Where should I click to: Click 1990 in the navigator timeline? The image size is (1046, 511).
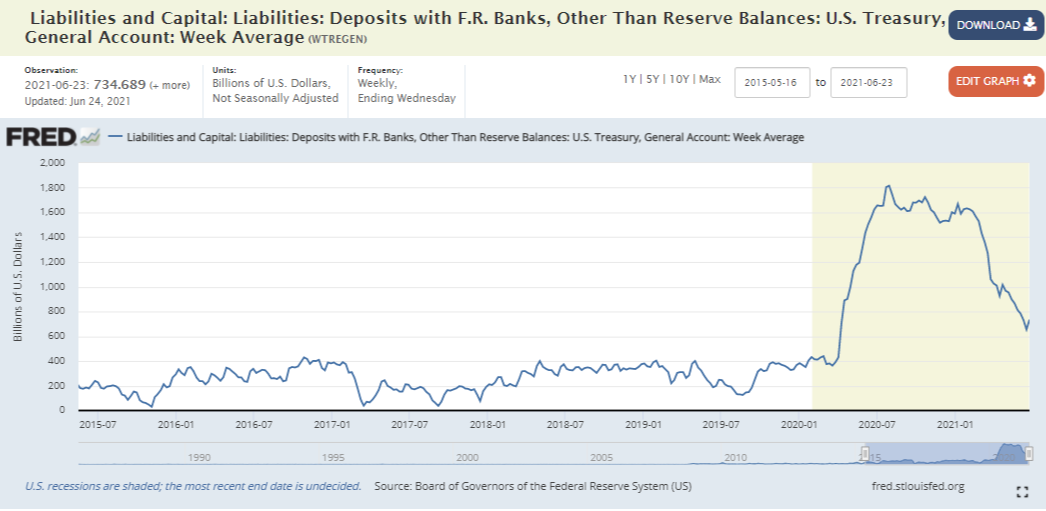coord(199,458)
